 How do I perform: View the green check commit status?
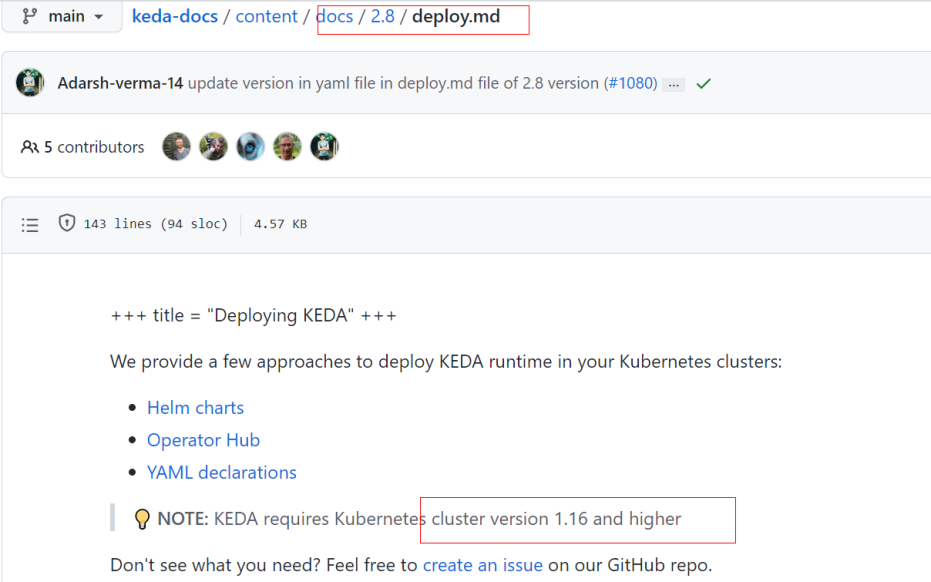click(x=704, y=84)
